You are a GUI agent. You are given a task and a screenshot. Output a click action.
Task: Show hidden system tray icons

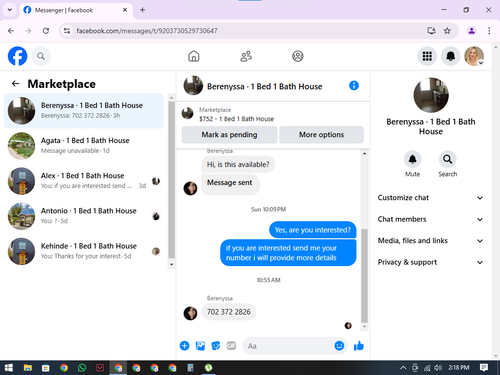coord(403,368)
